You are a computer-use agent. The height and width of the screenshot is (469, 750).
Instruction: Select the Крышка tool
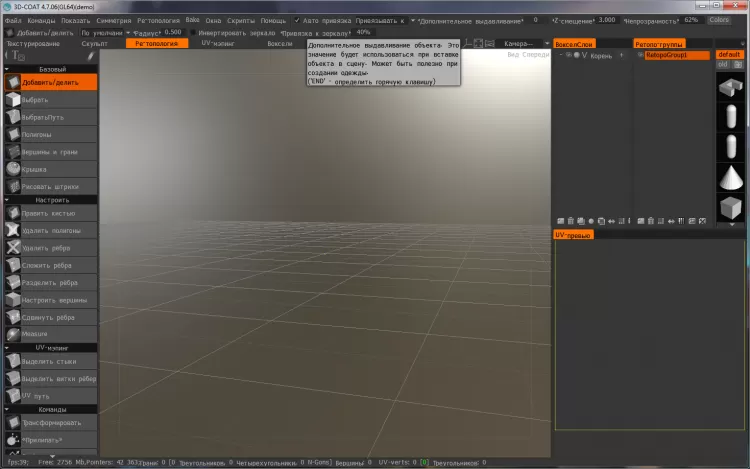51,169
